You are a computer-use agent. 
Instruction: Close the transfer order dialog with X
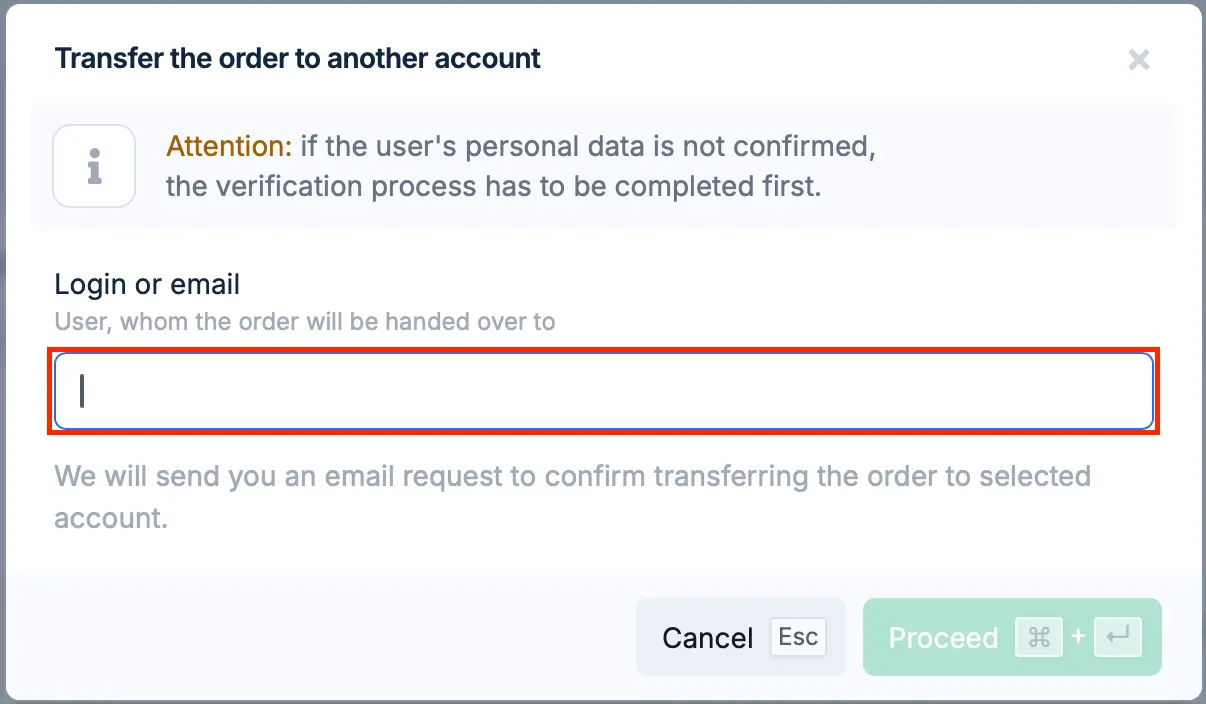(x=1138, y=60)
